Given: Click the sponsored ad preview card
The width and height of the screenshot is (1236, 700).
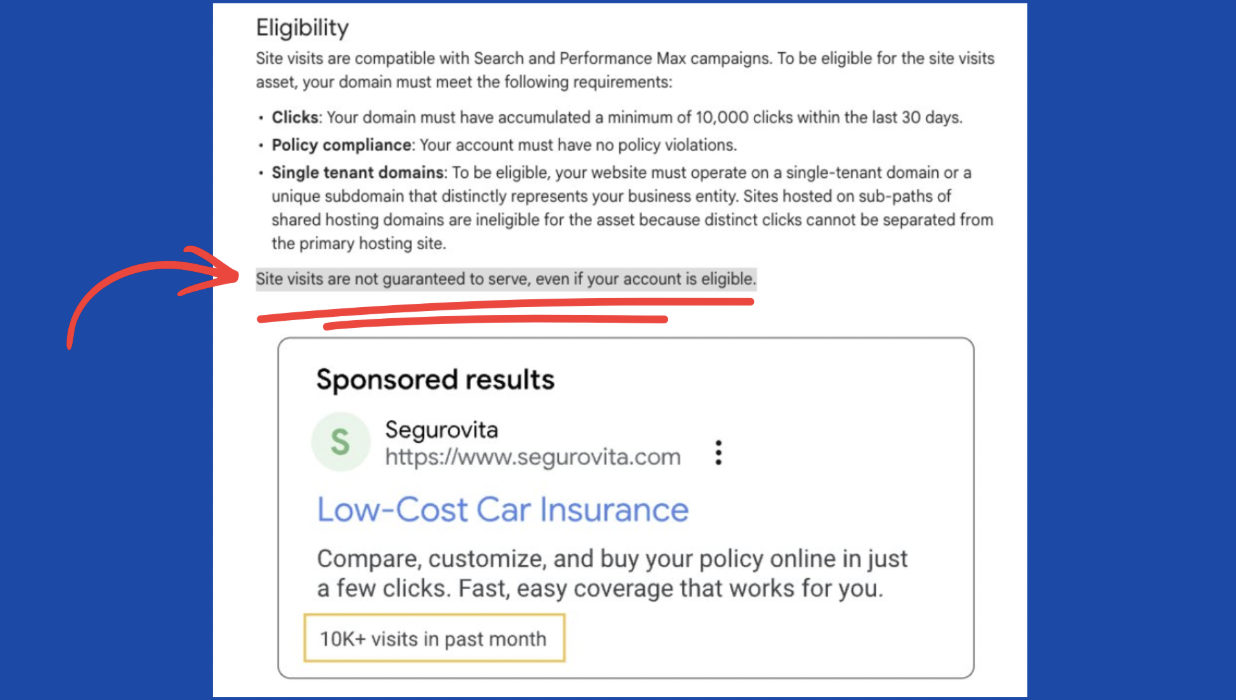Looking at the screenshot, I should coord(626,508).
